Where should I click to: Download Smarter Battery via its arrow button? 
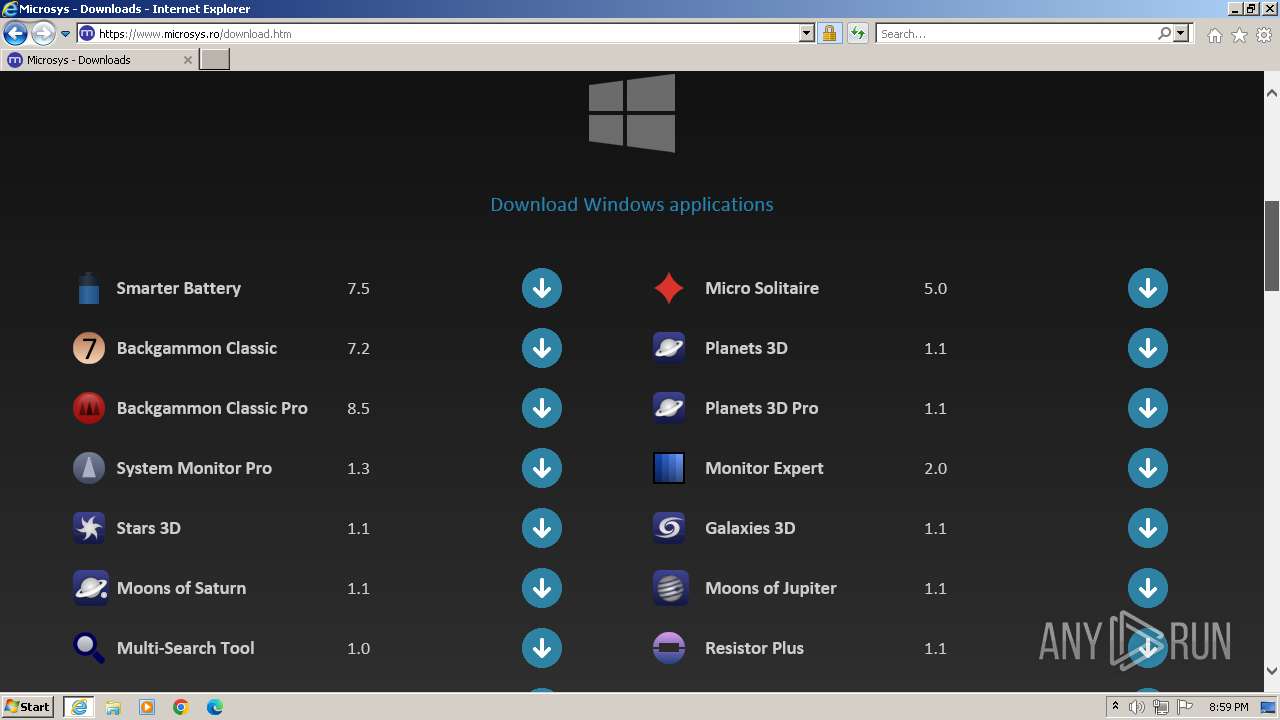[x=542, y=288]
